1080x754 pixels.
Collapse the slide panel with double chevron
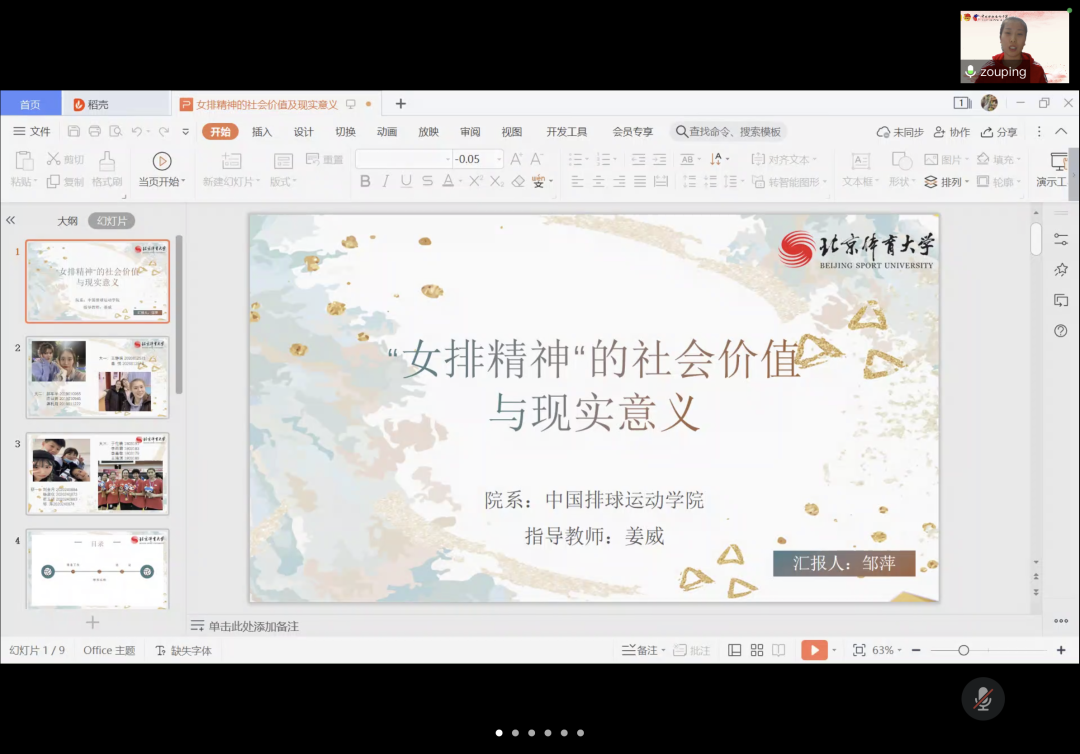pyautogui.click(x=10, y=220)
